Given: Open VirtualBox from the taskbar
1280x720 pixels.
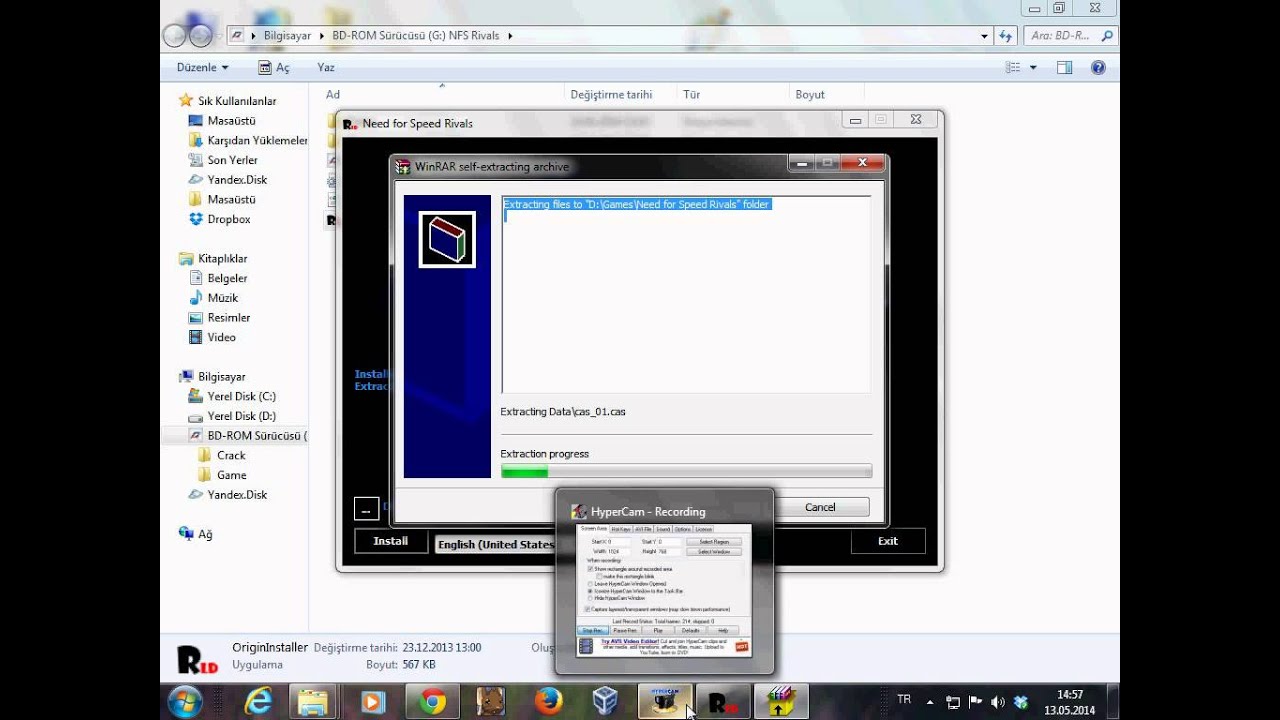Looking at the screenshot, I should (605, 702).
